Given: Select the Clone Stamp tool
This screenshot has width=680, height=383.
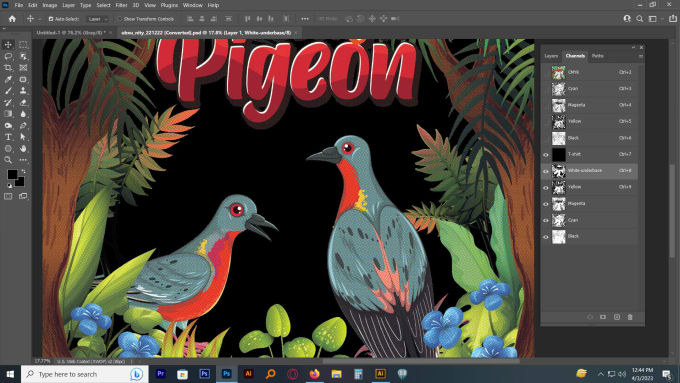Looking at the screenshot, I should (x=23, y=91).
